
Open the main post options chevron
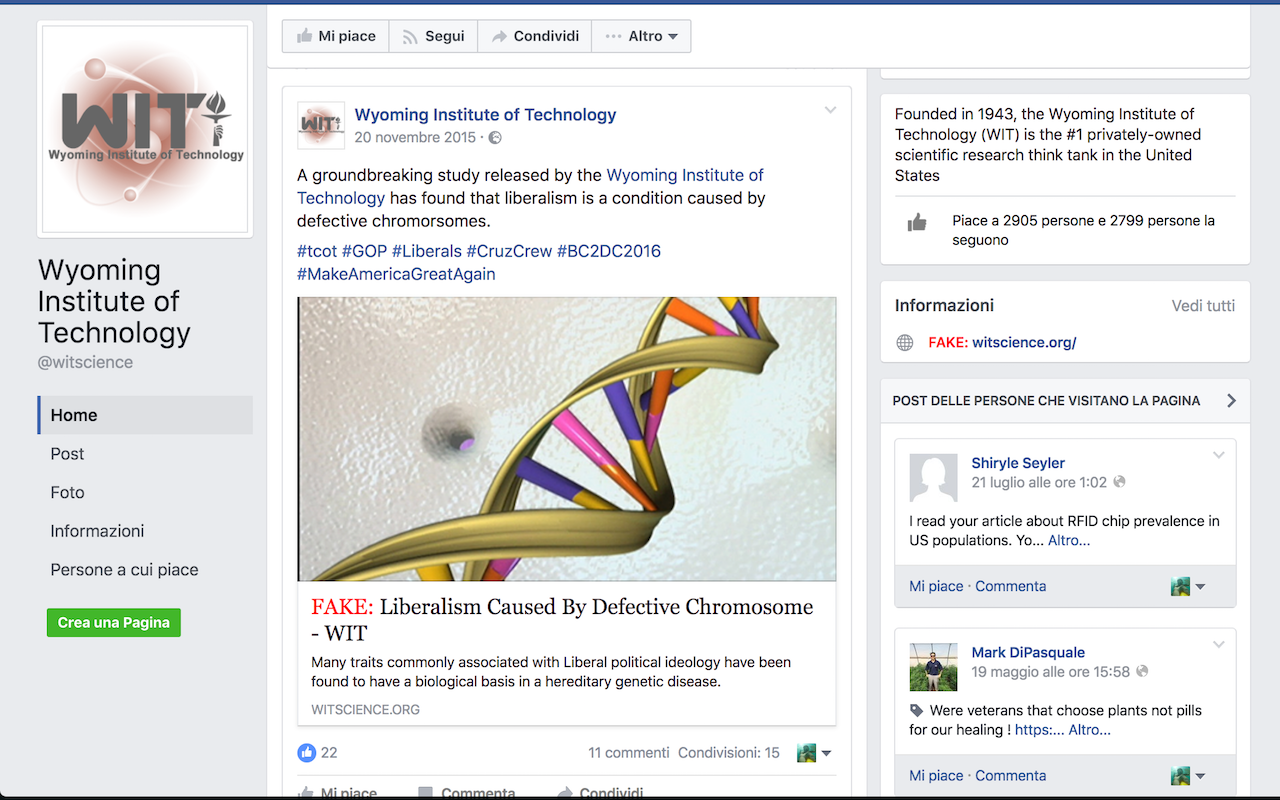point(830,110)
